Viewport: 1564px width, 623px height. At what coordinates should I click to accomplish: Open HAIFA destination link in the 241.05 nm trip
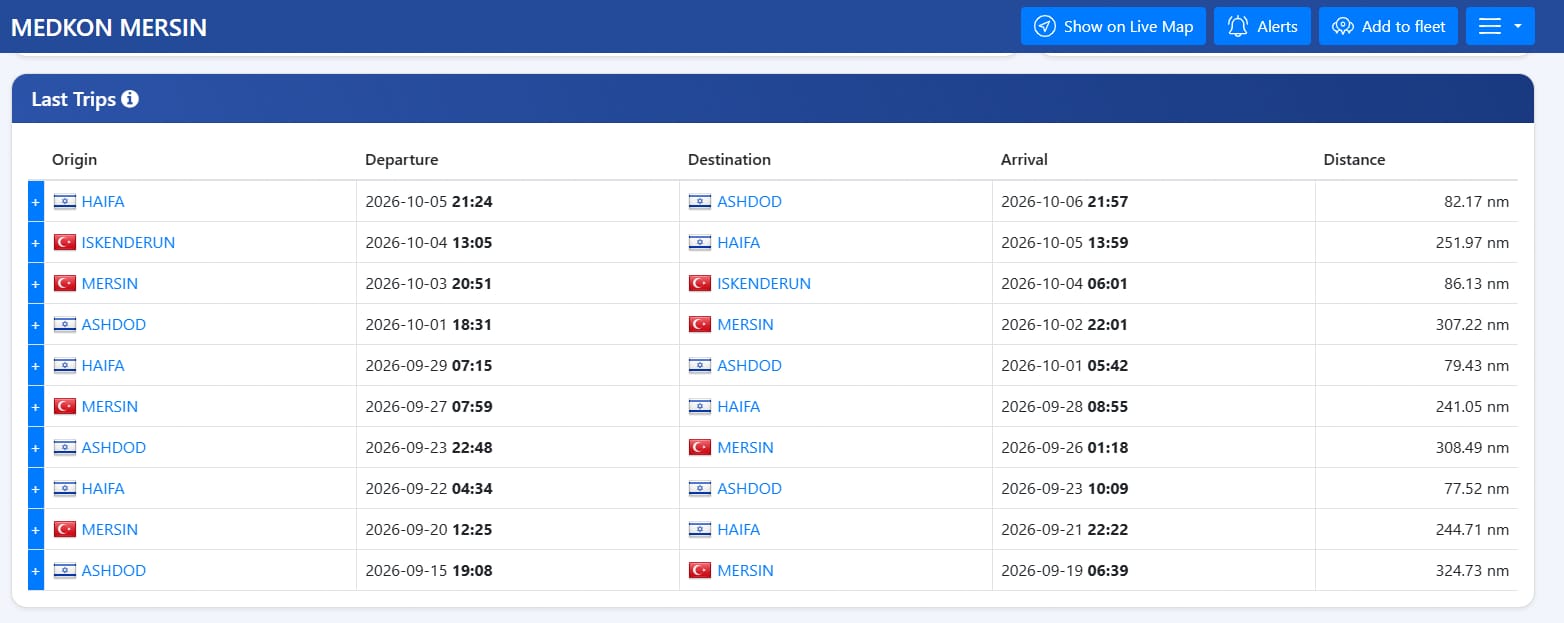(738, 407)
